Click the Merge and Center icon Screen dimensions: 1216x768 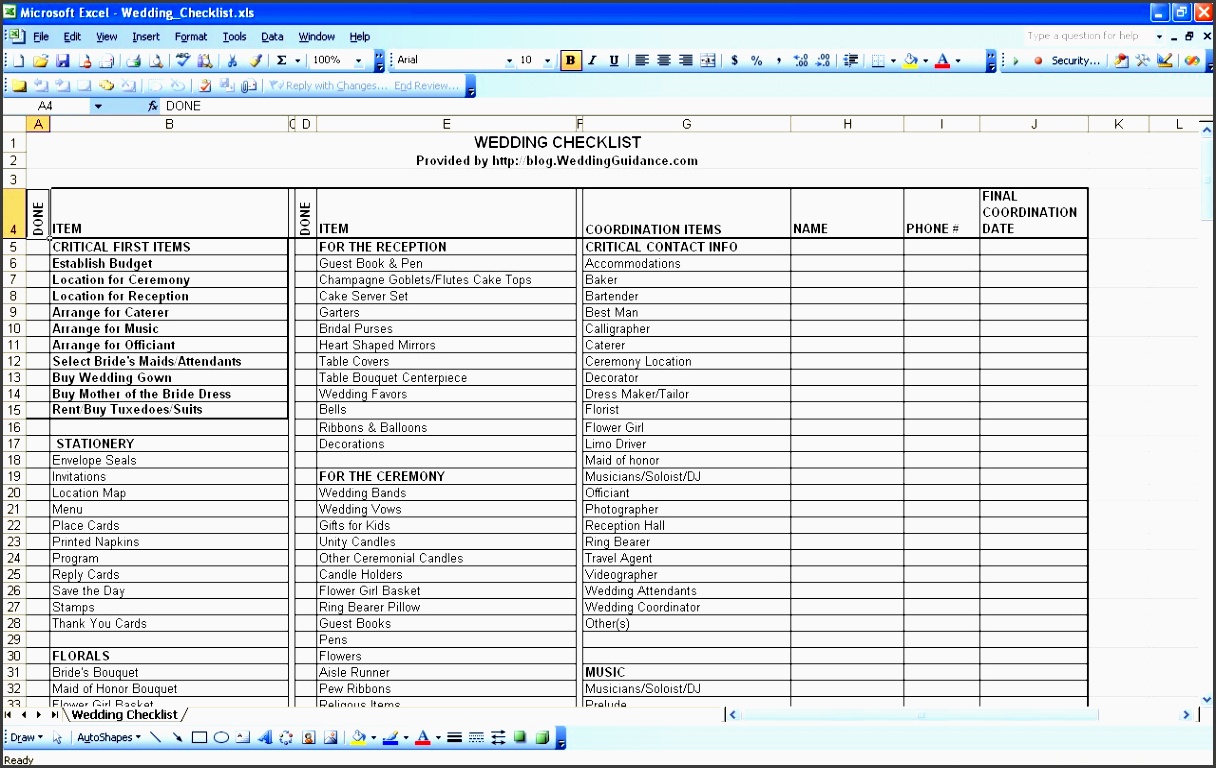(708, 61)
